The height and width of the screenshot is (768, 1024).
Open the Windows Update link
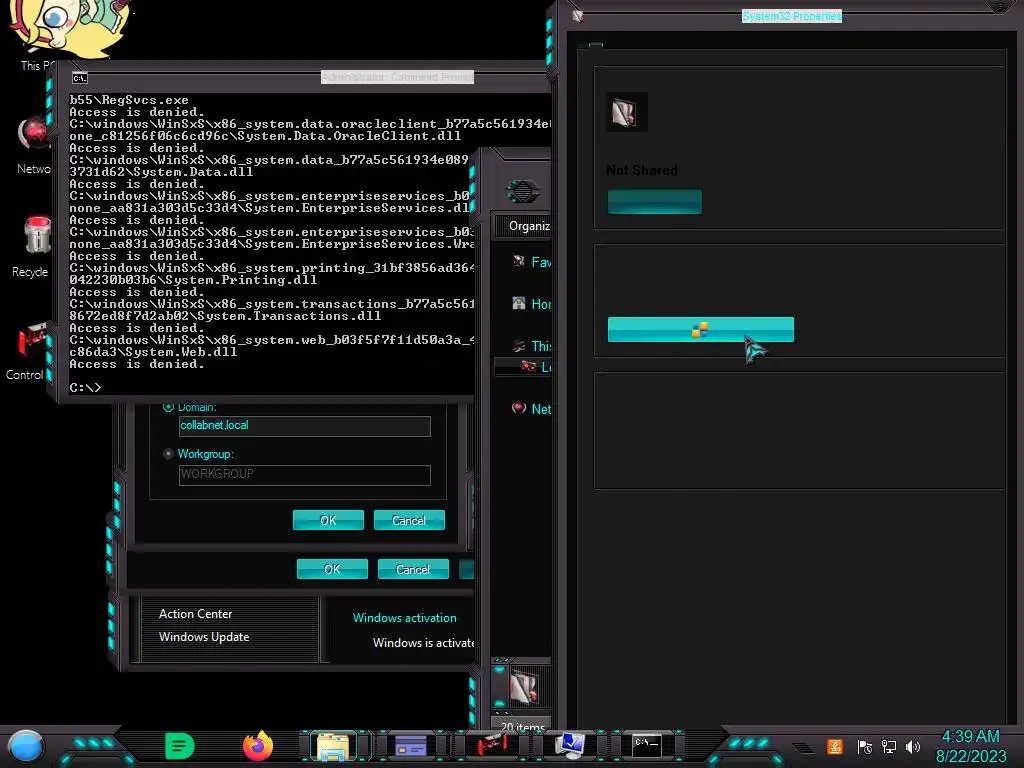coord(204,637)
